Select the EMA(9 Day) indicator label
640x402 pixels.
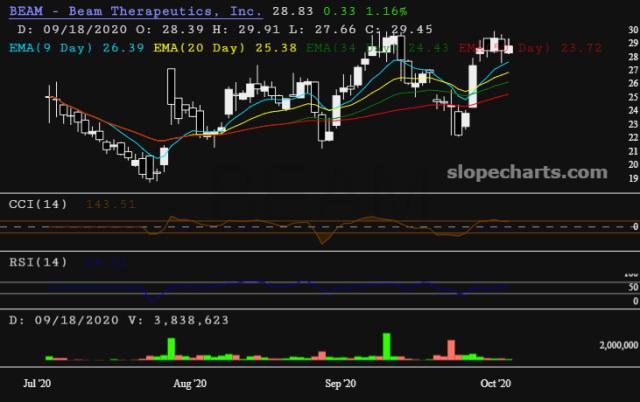click(x=45, y=47)
